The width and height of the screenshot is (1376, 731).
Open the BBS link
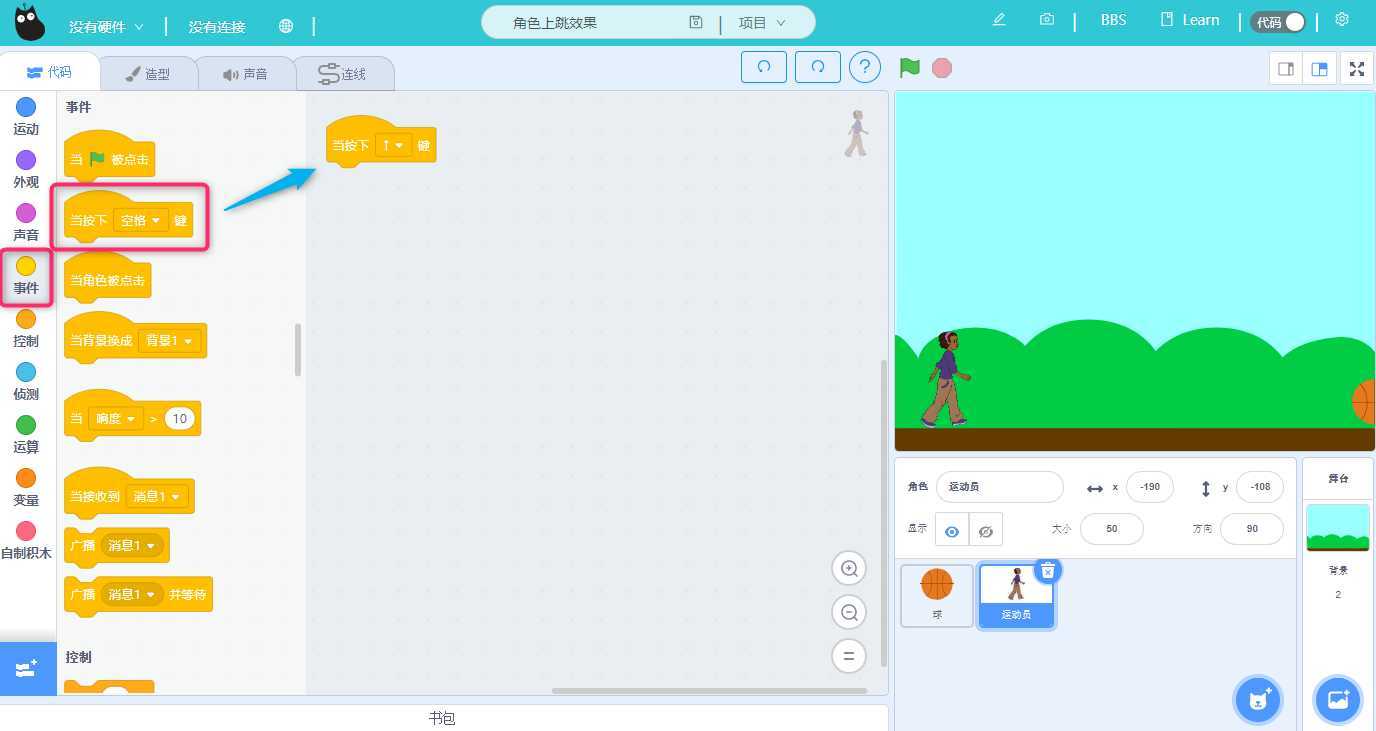click(1113, 20)
